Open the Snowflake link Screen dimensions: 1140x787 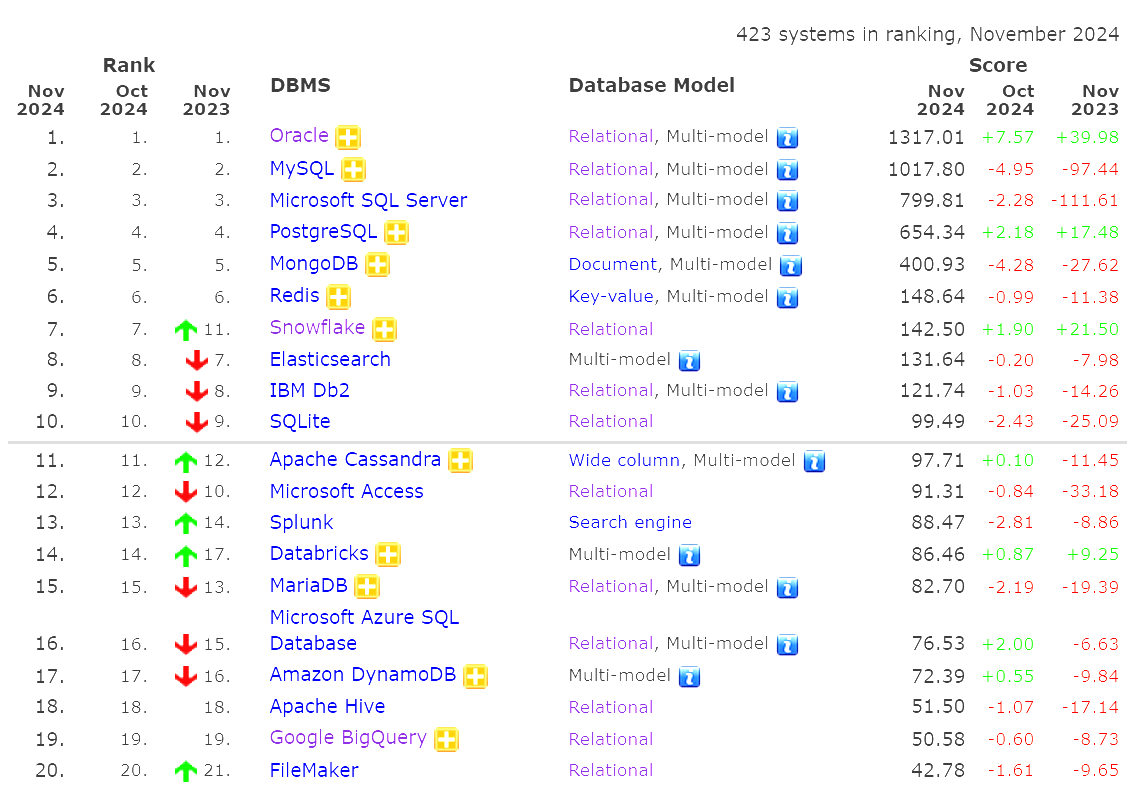[317, 327]
